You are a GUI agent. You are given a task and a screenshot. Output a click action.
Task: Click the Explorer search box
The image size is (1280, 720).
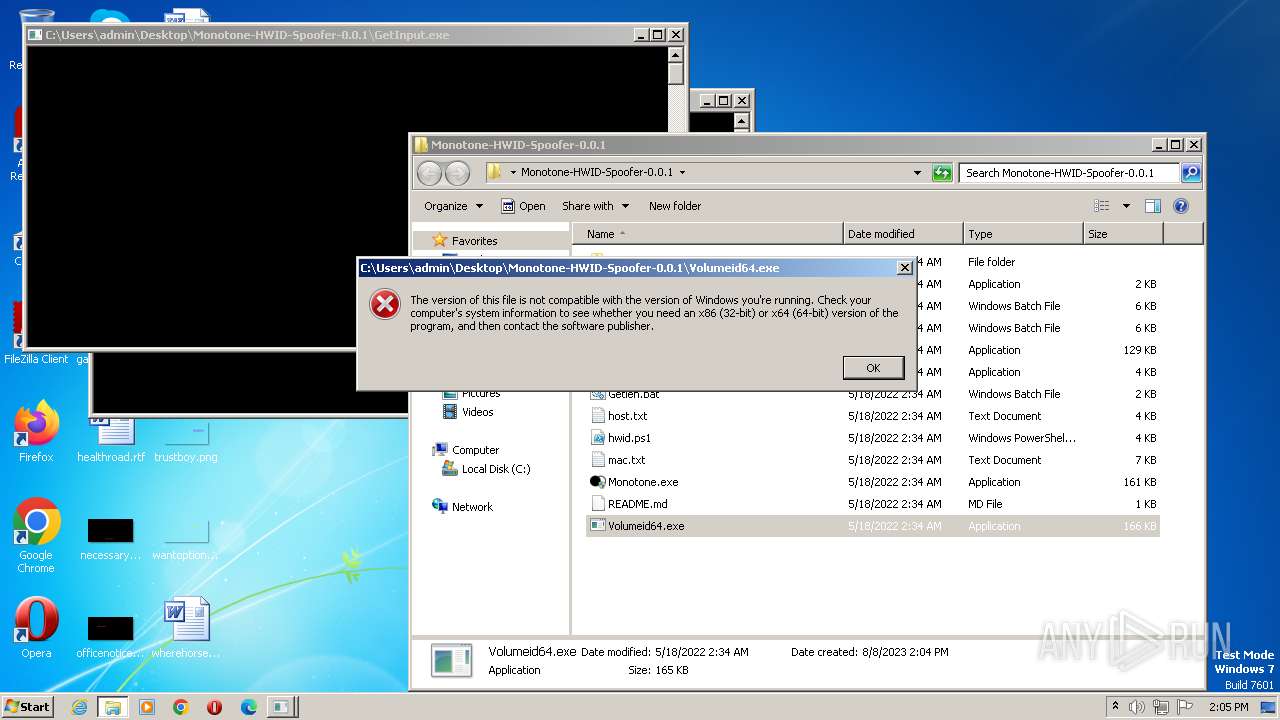point(1069,173)
